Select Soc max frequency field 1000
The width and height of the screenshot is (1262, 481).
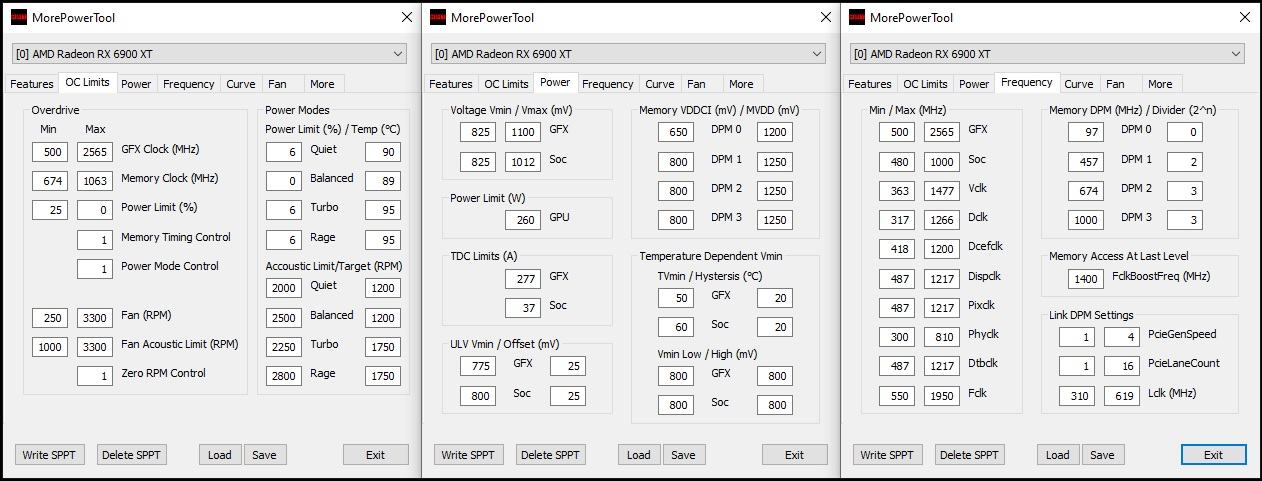[942, 162]
